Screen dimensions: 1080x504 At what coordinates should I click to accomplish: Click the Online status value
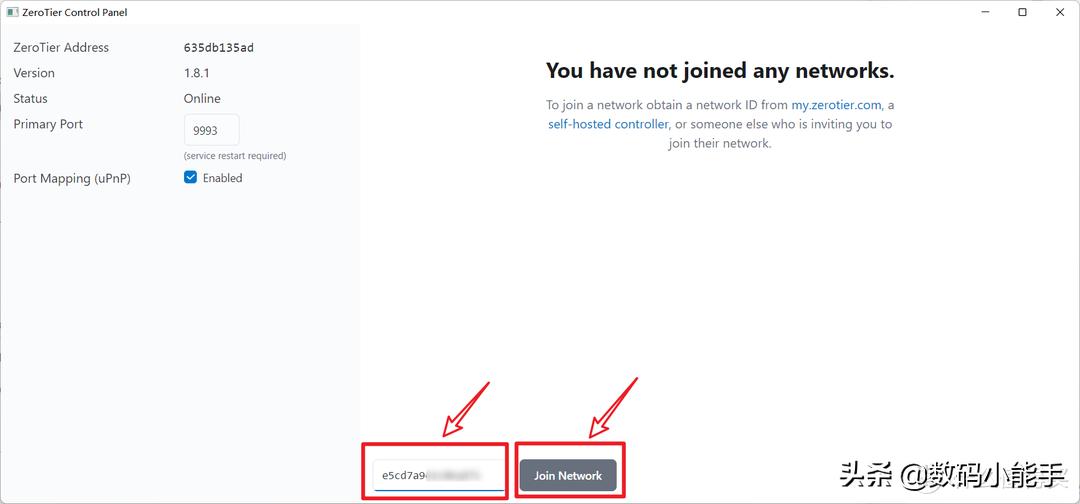pos(202,99)
